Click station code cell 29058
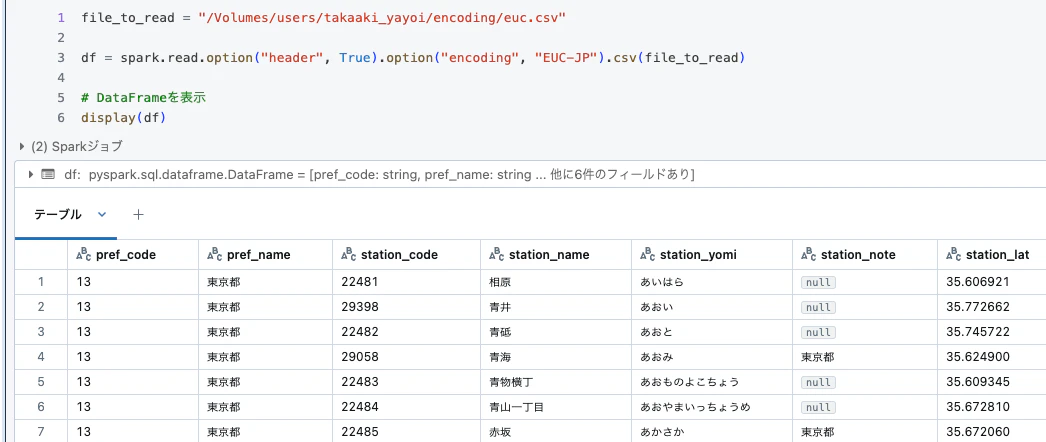1046x442 pixels. pyautogui.click(x=406, y=357)
